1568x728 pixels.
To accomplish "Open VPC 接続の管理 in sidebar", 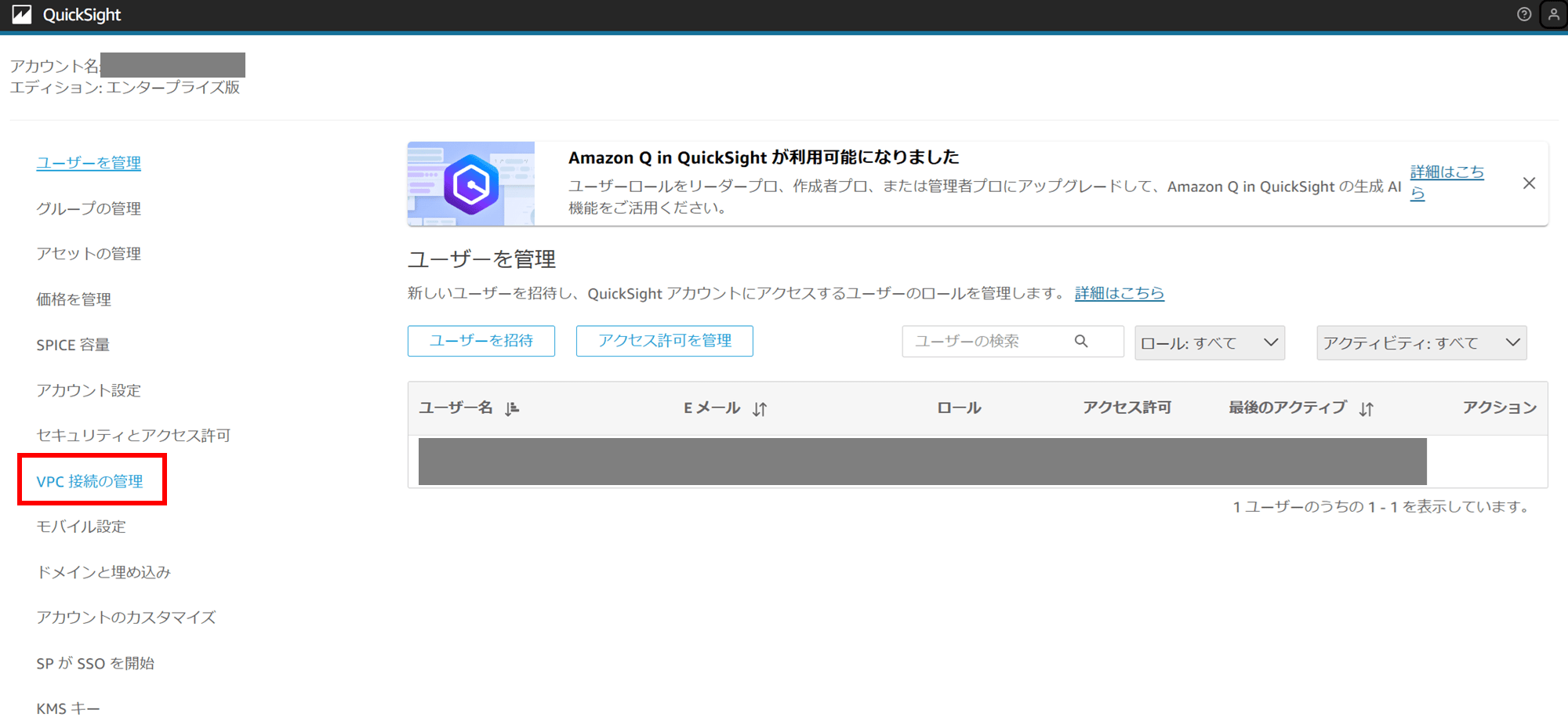I will [90, 481].
